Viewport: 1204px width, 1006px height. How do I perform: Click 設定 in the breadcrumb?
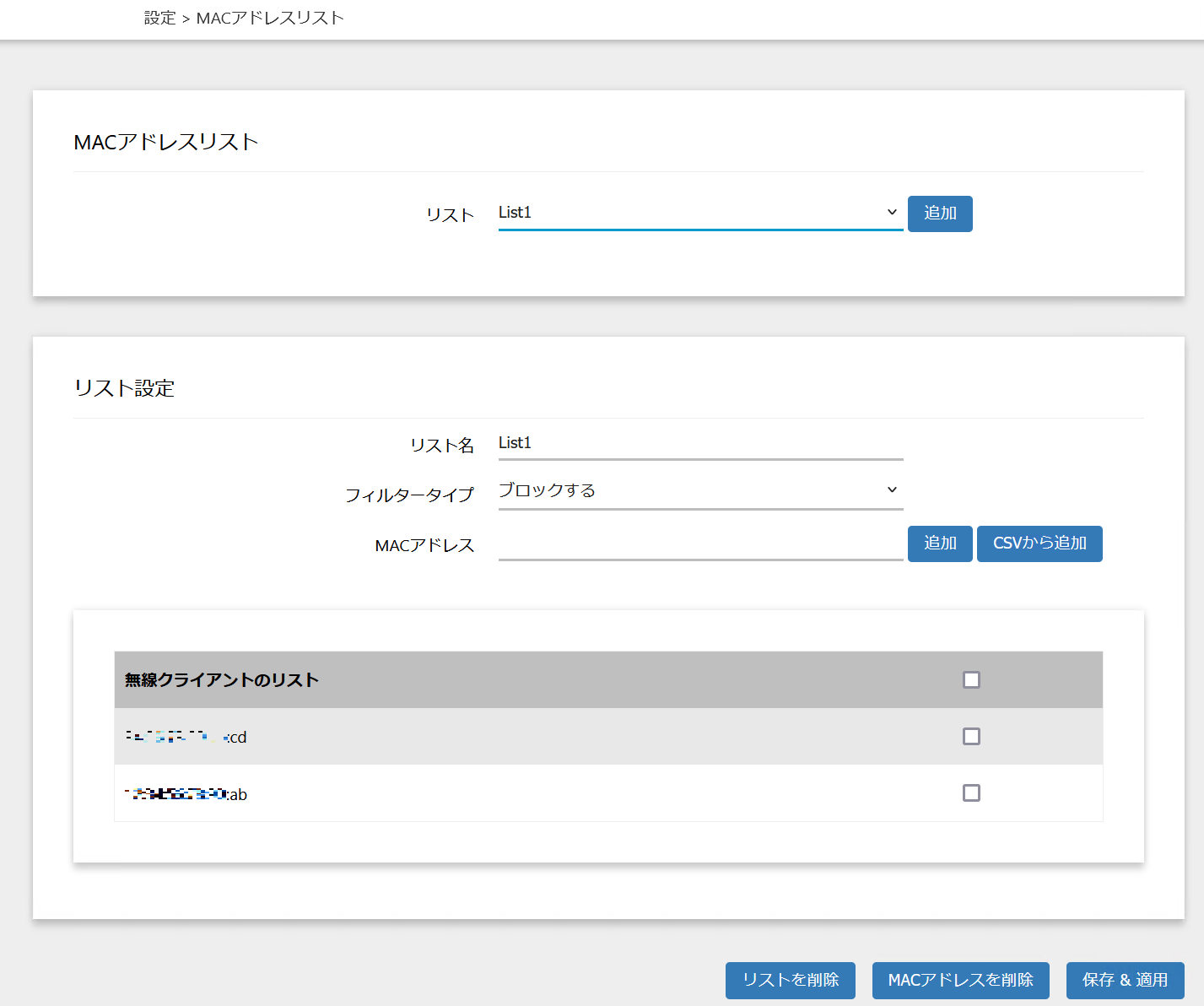tap(159, 18)
